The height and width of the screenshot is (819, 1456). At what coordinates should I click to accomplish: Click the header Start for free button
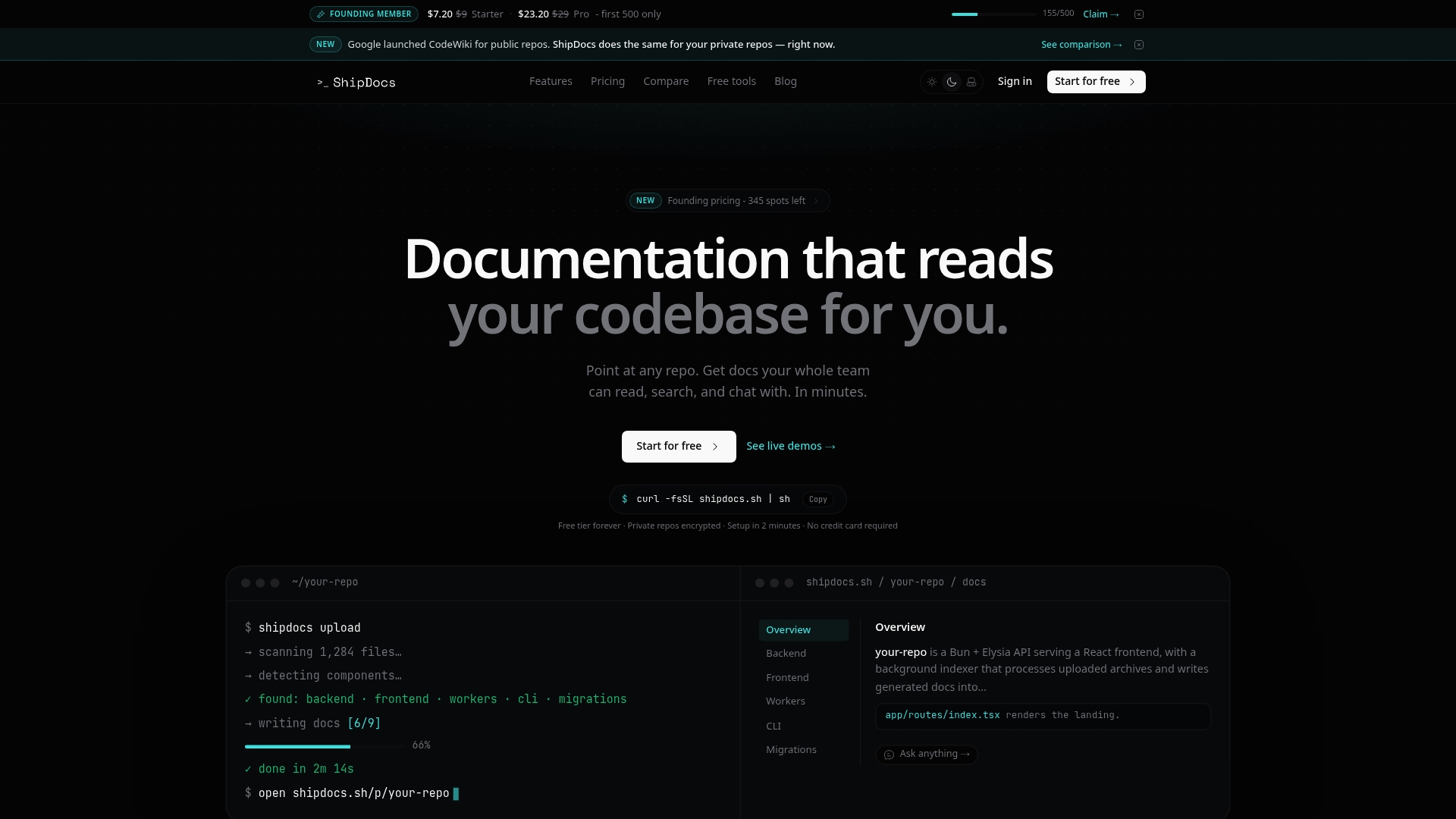1096,82
